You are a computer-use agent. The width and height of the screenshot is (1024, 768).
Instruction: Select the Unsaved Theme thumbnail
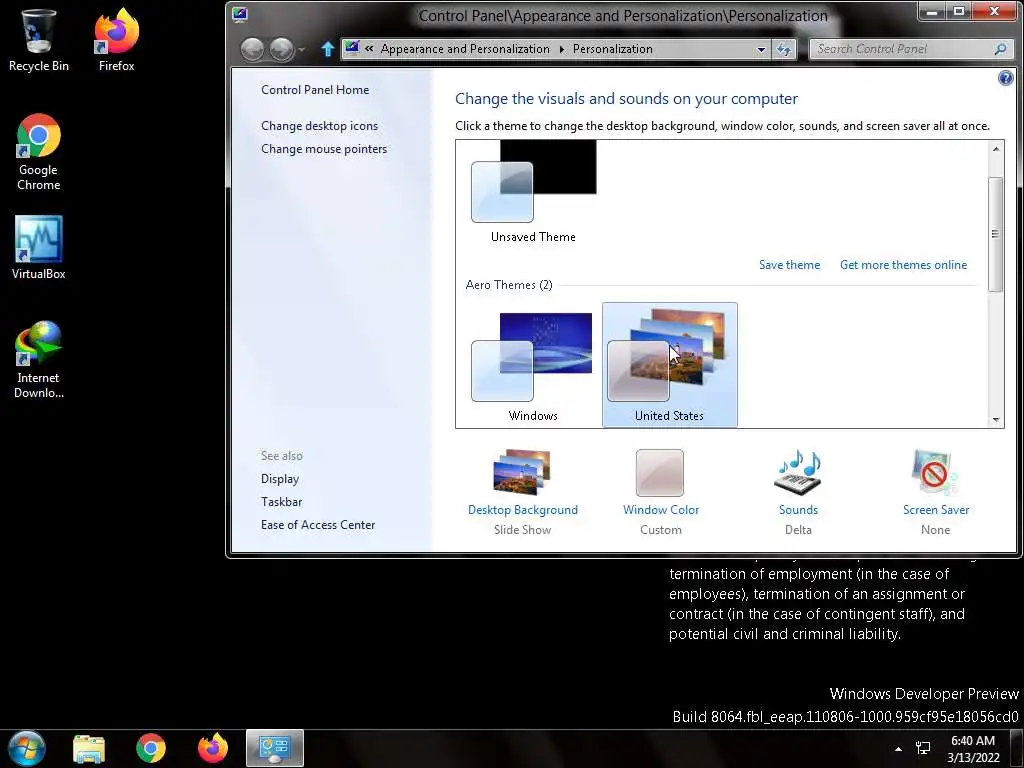[x=534, y=192]
